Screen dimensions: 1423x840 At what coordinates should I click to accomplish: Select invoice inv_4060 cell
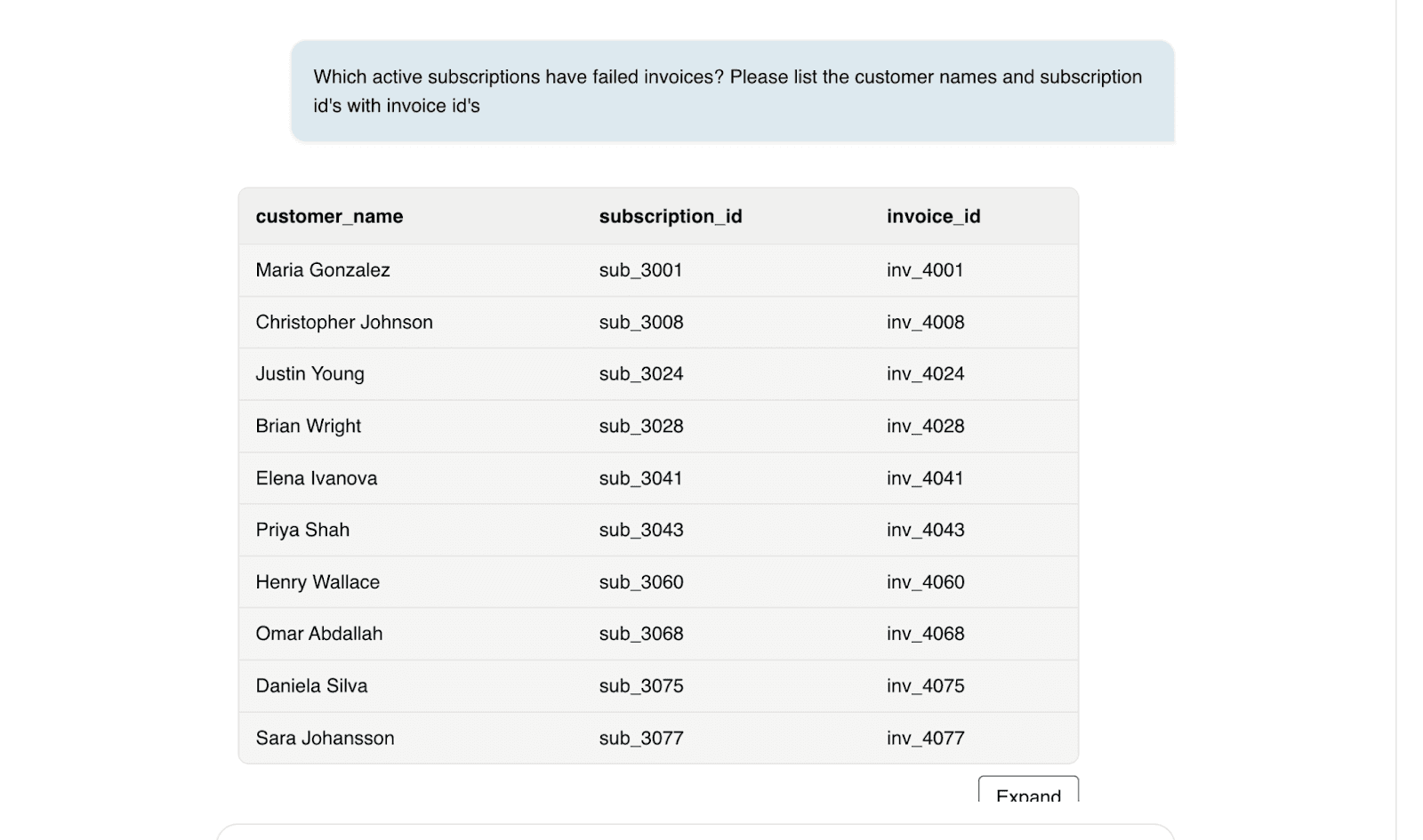pyautogui.click(x=925, y=582)
